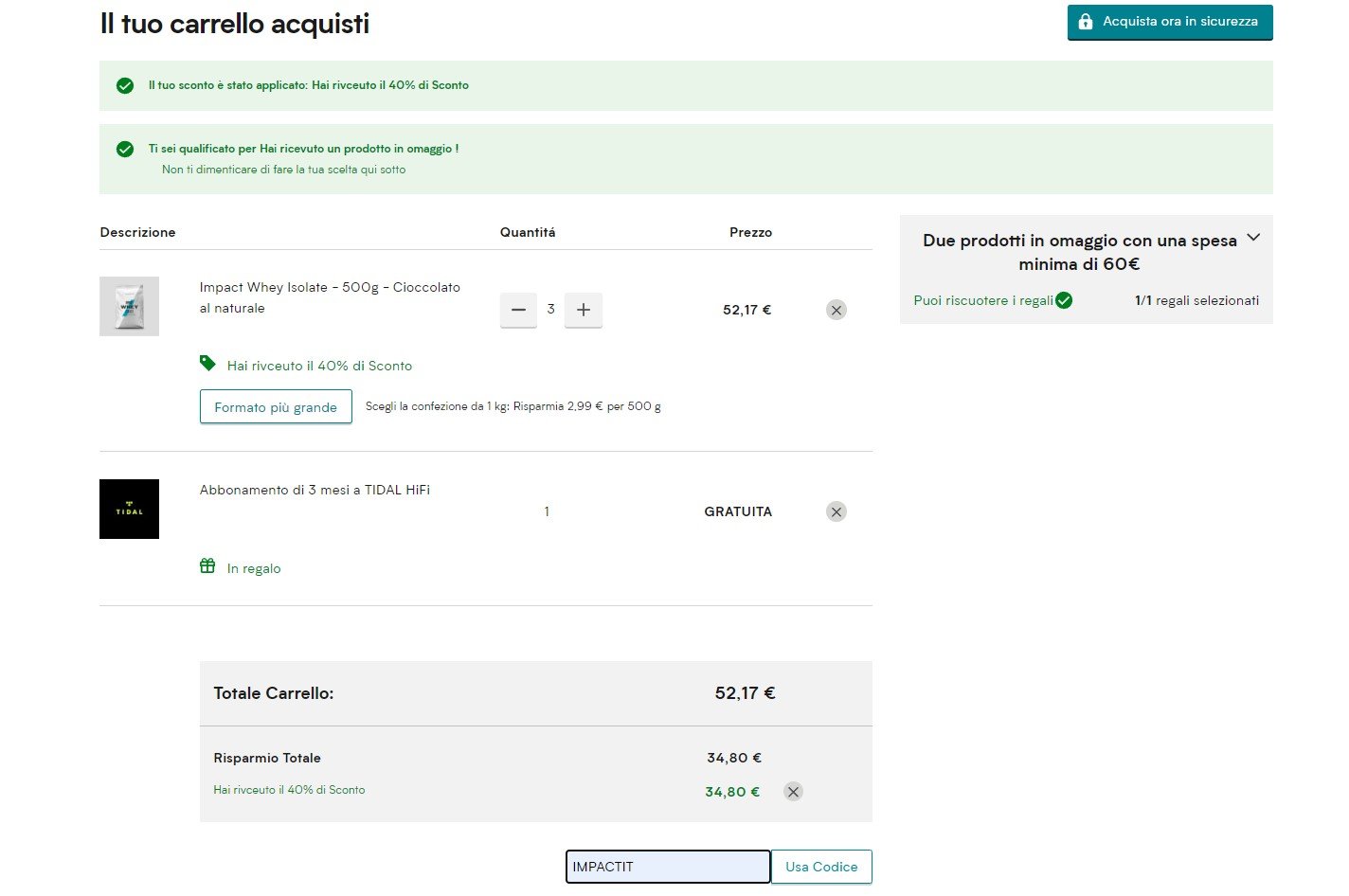
Task: Click the gift icon beside In regalo
Action: [x=207, y=566]
